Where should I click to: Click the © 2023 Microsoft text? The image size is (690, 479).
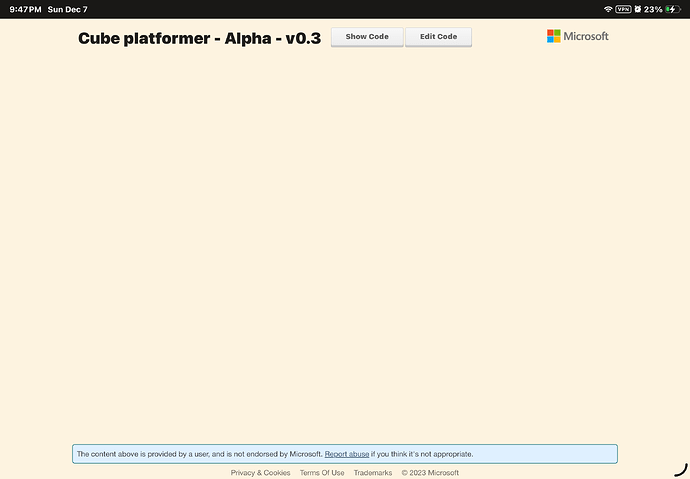pyautogui.click(x=430, y=473)
